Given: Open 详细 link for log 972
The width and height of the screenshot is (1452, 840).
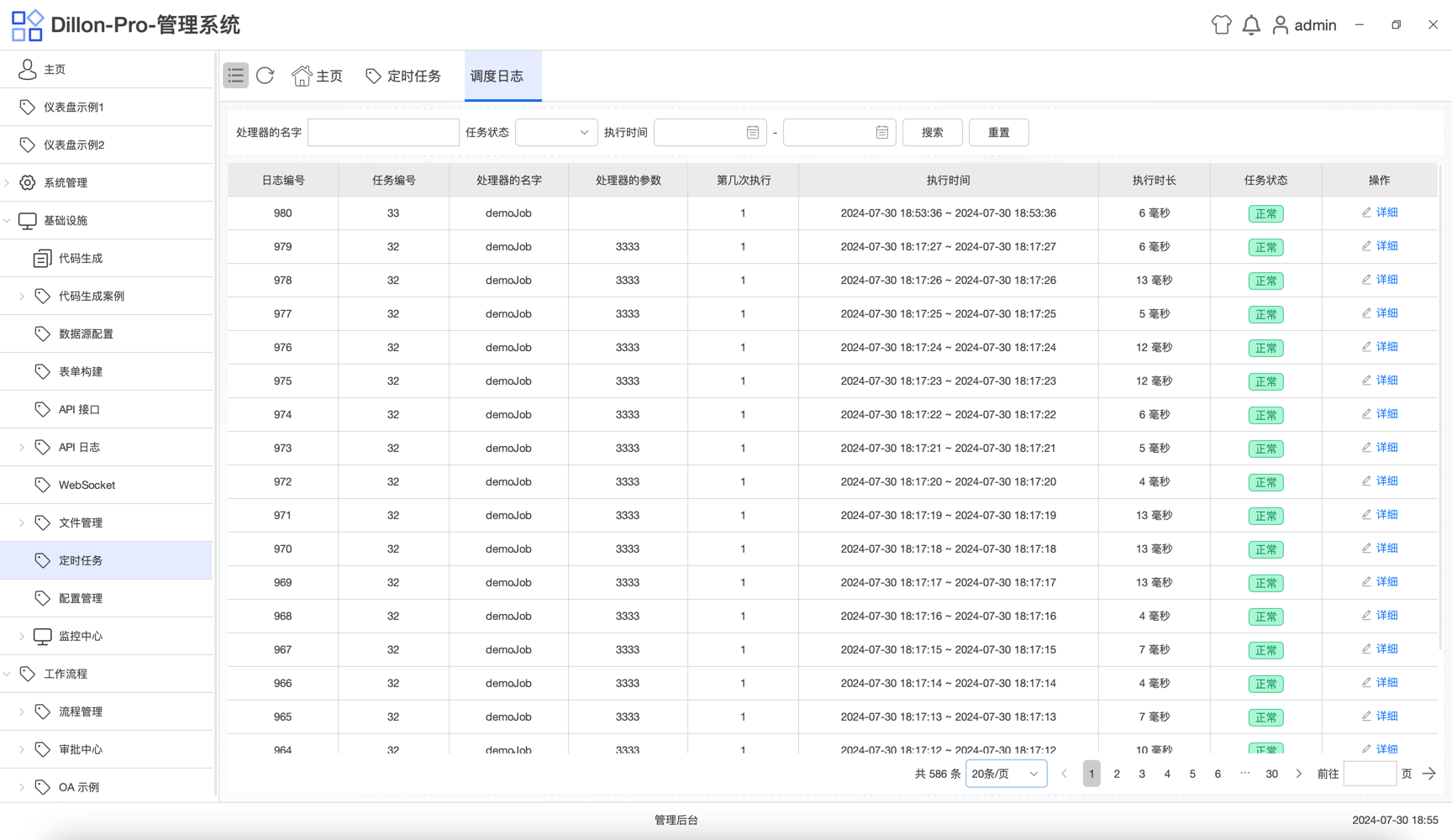Looking at the screenshot, I should coord(1387,481).
